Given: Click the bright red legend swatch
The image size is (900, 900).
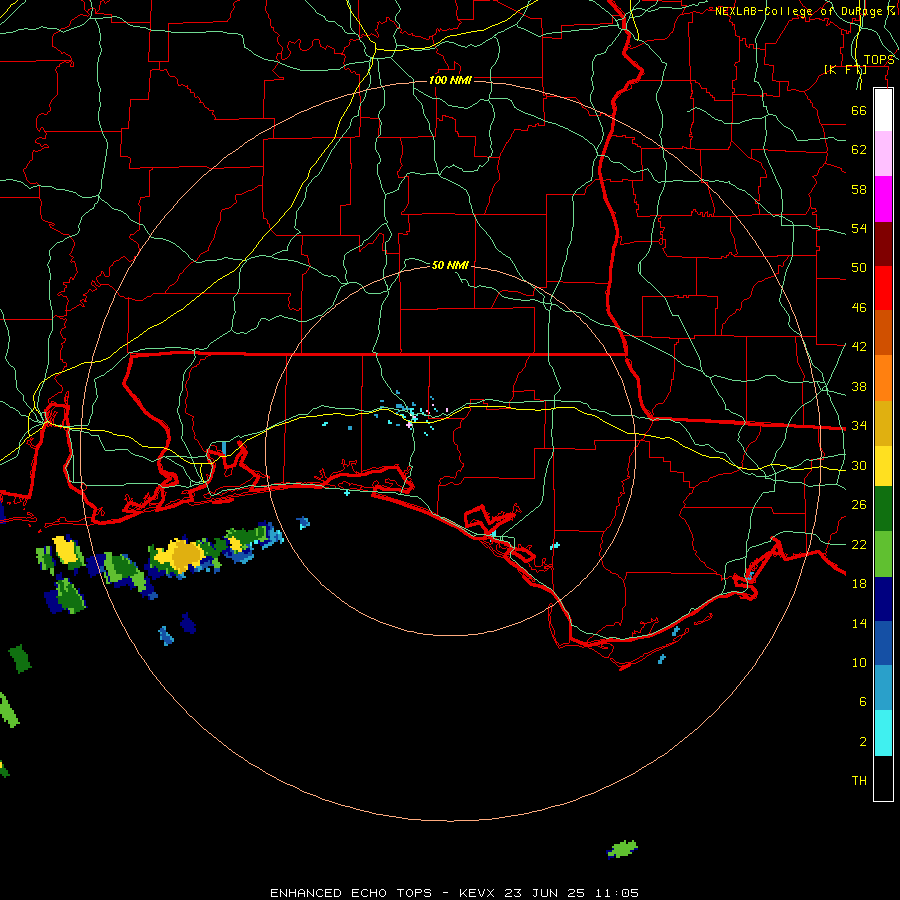Looking at the screenshot, I should 883,288.
